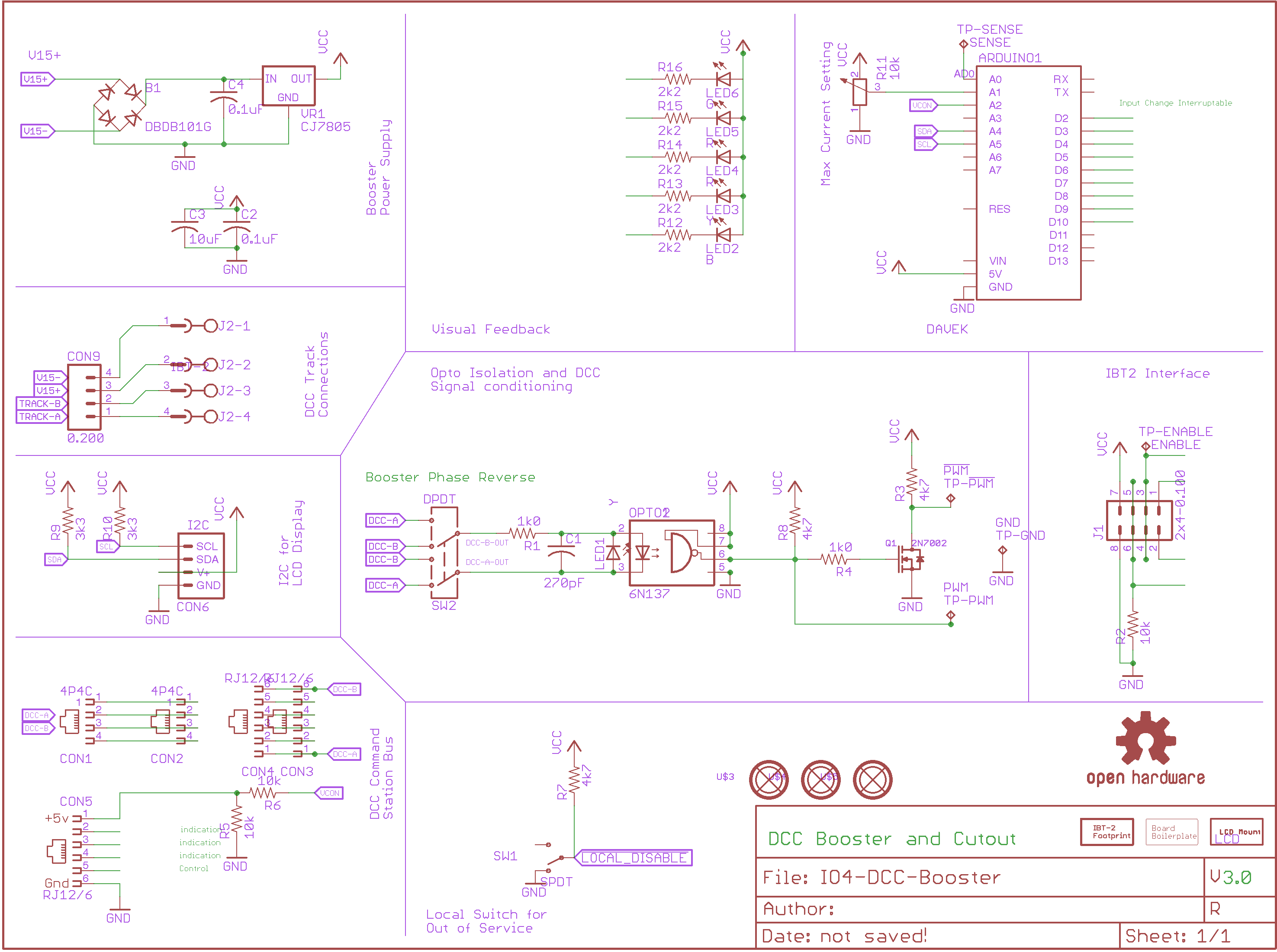
Task: Click the 6N137 optocoupler symbol
Action: point(672,553)
